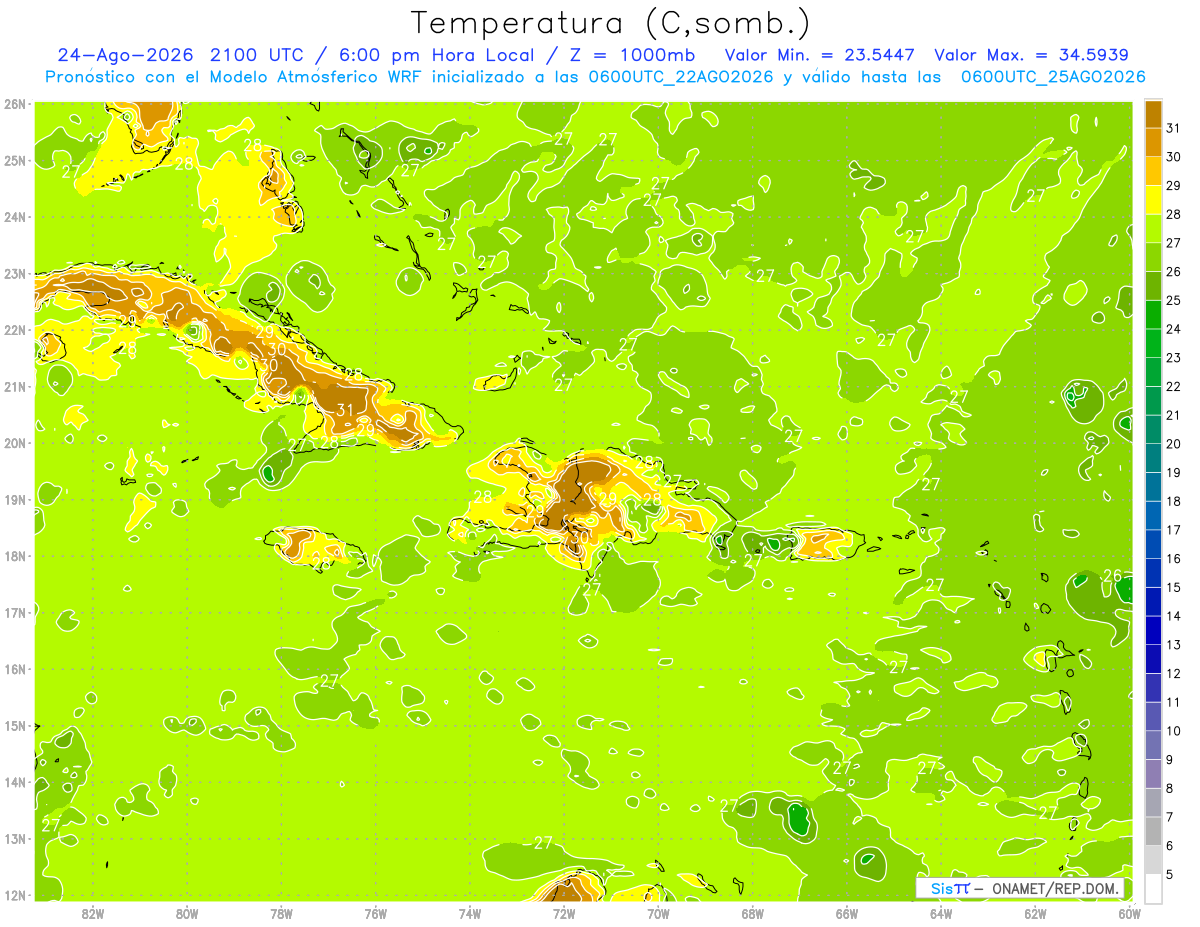
Task: Click the '26' contour label near 61W
Action: point(1112,576)
